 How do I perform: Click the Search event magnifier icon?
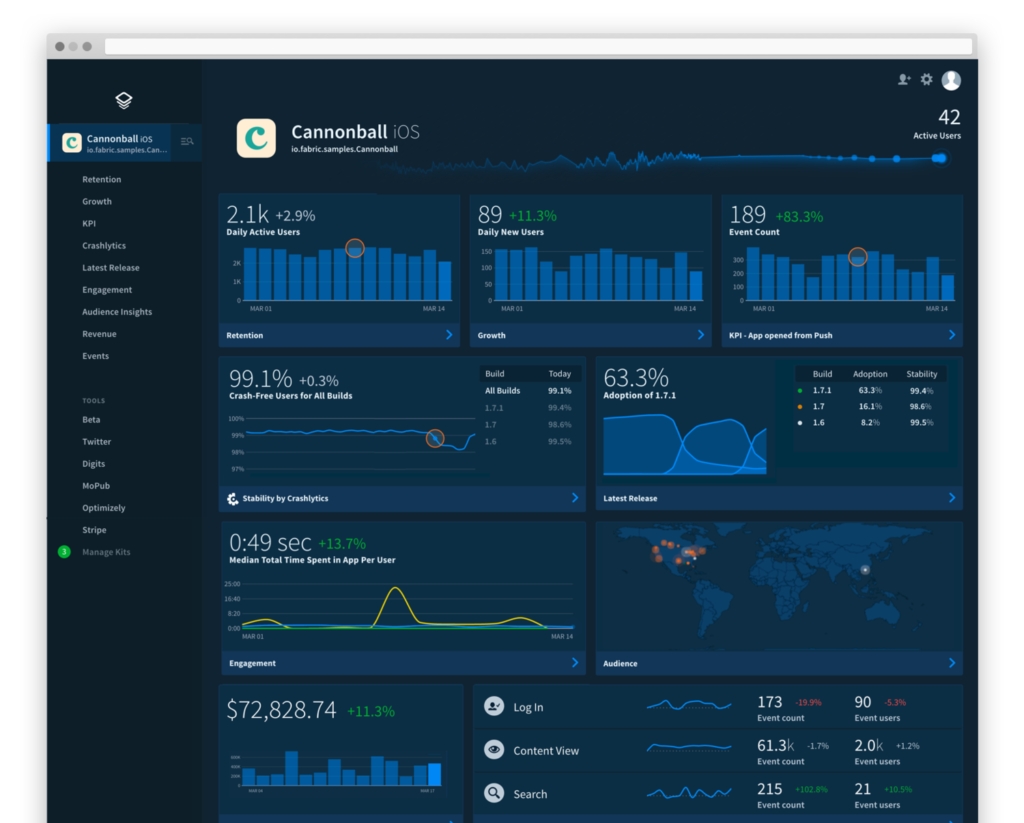tap(494, 794)
